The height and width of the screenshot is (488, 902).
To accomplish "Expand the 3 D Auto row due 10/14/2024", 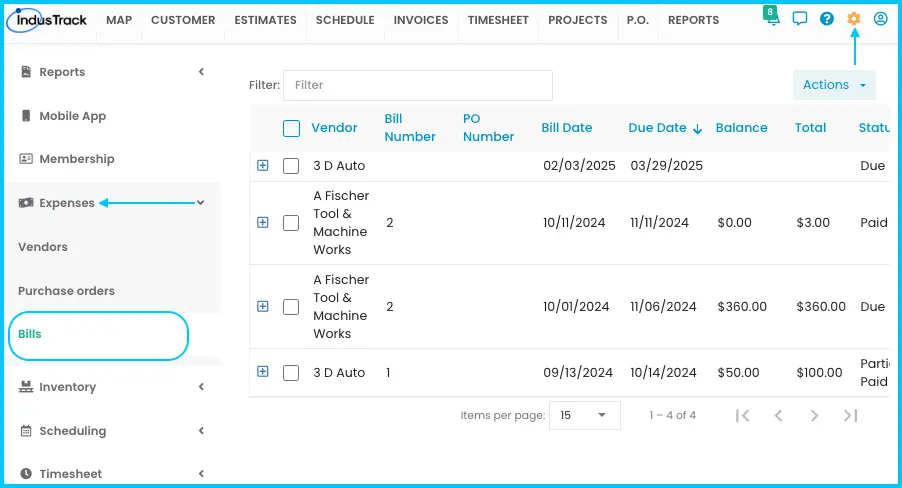I will point(263,372).
